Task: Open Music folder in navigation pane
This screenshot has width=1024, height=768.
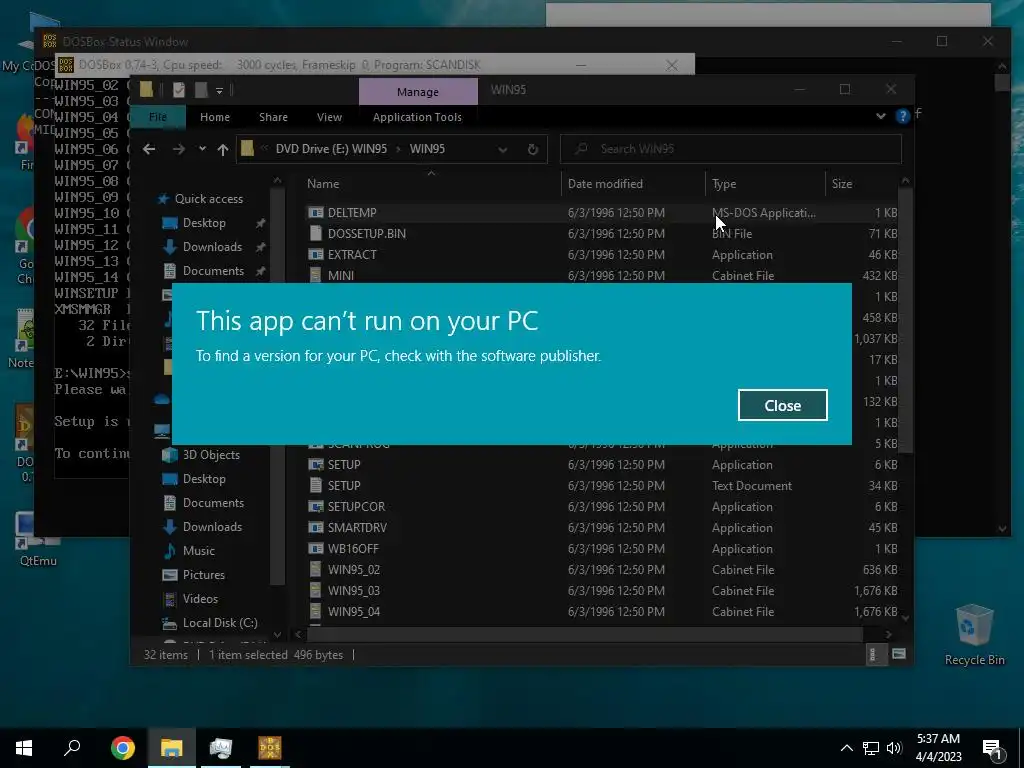Action: coord(189,551)
